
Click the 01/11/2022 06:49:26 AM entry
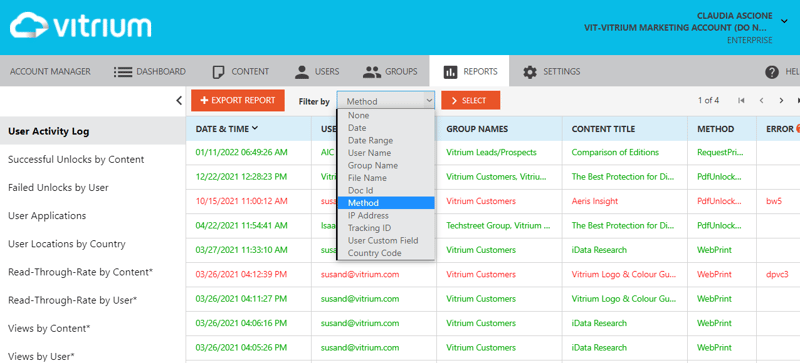coord(241,152)
